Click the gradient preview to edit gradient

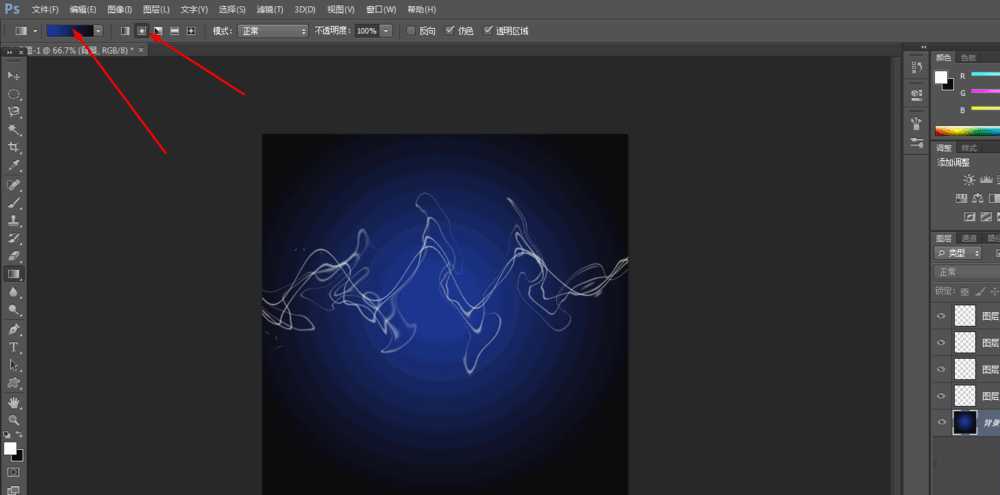click(70, 31)
